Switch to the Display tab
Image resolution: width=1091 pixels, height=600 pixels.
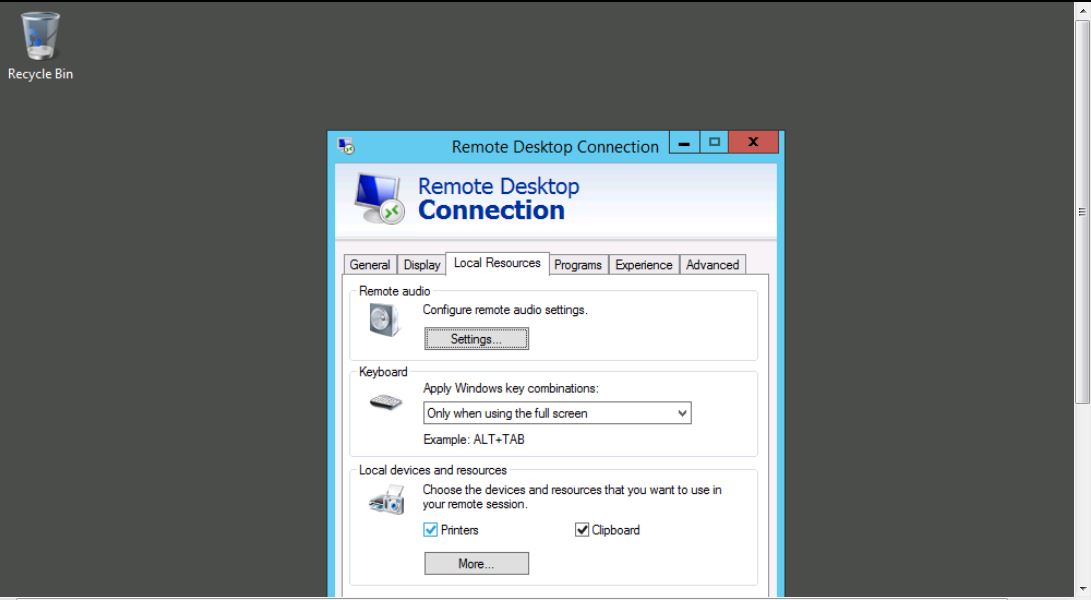click(x=422, y=265)
